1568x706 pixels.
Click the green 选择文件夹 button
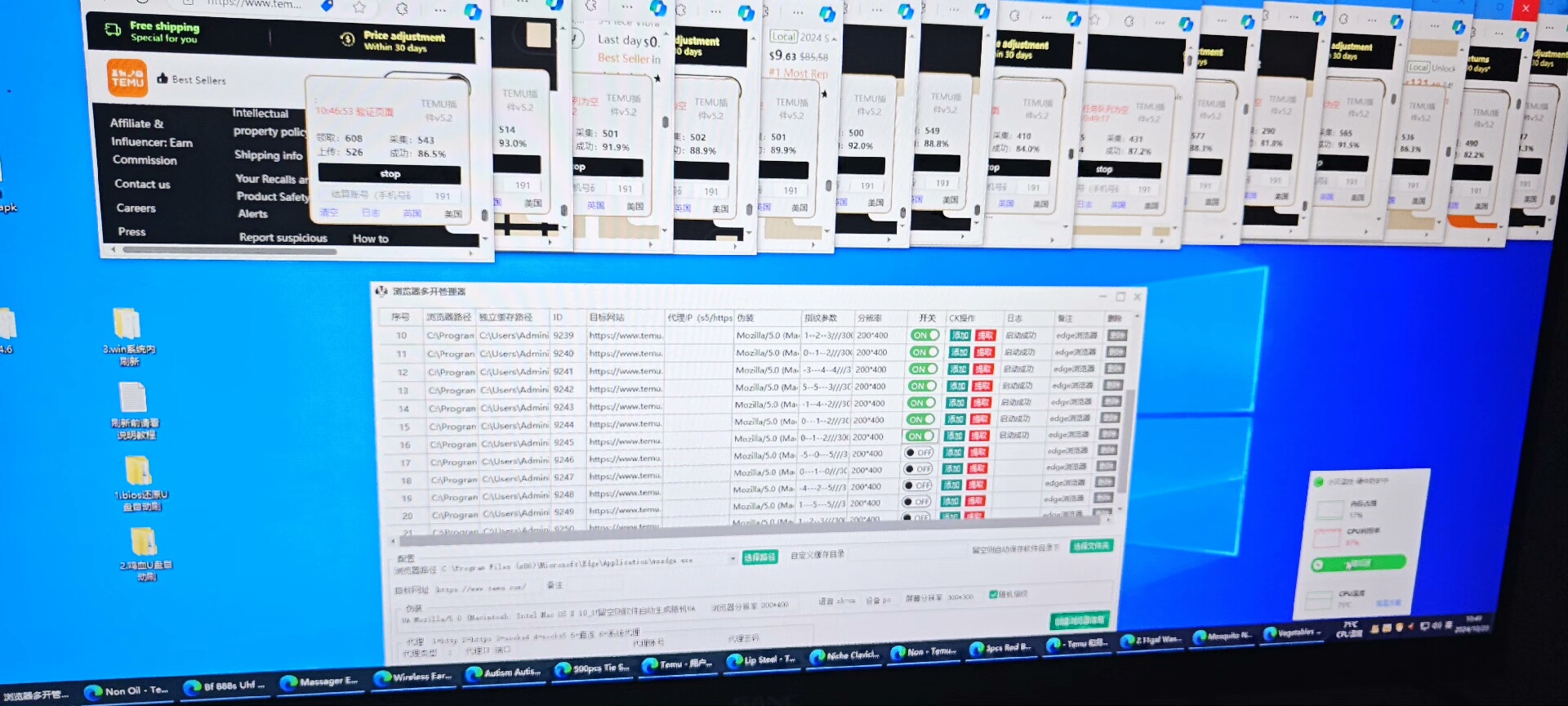click(1091, 545)
